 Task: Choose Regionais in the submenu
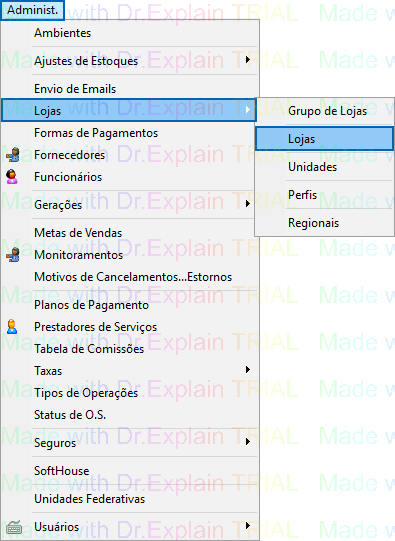pyautogui.click(x=324, y=223)
